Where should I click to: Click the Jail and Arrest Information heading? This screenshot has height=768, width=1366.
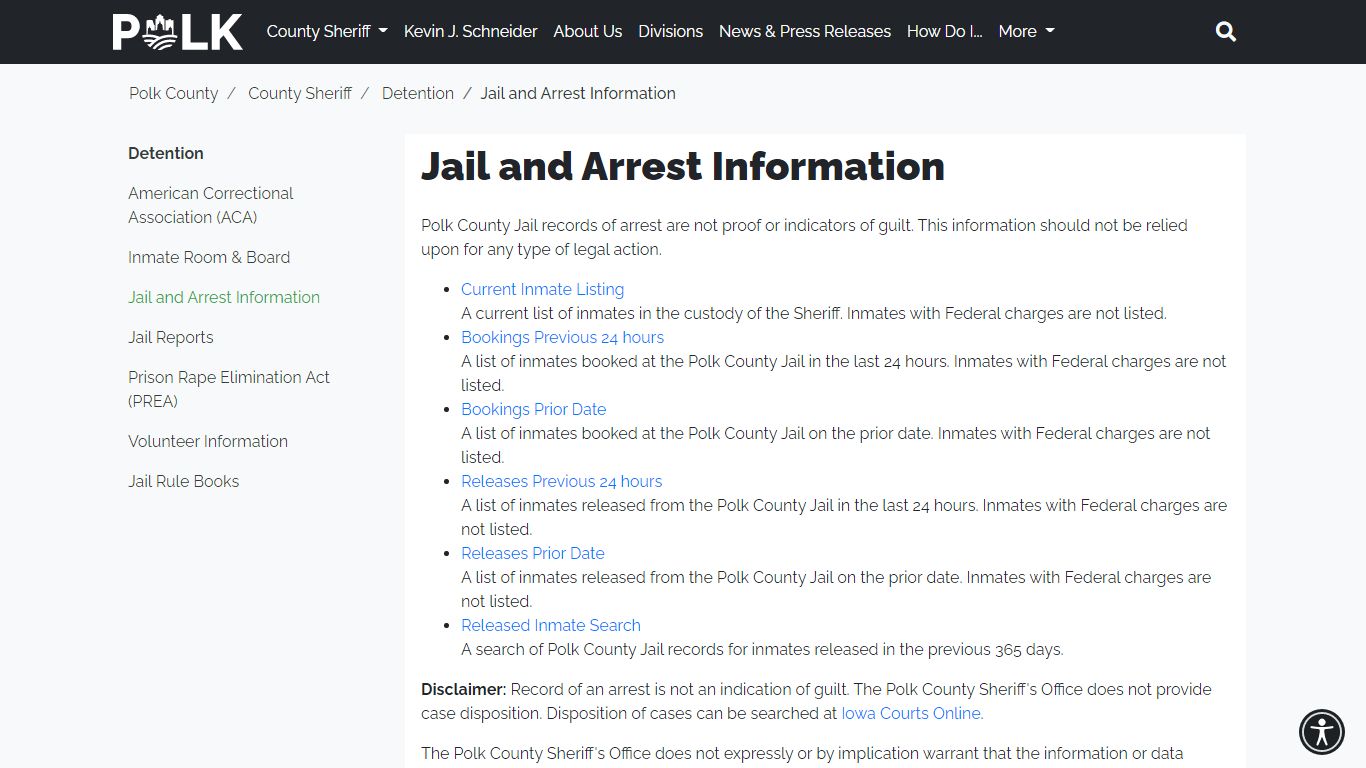683,166
